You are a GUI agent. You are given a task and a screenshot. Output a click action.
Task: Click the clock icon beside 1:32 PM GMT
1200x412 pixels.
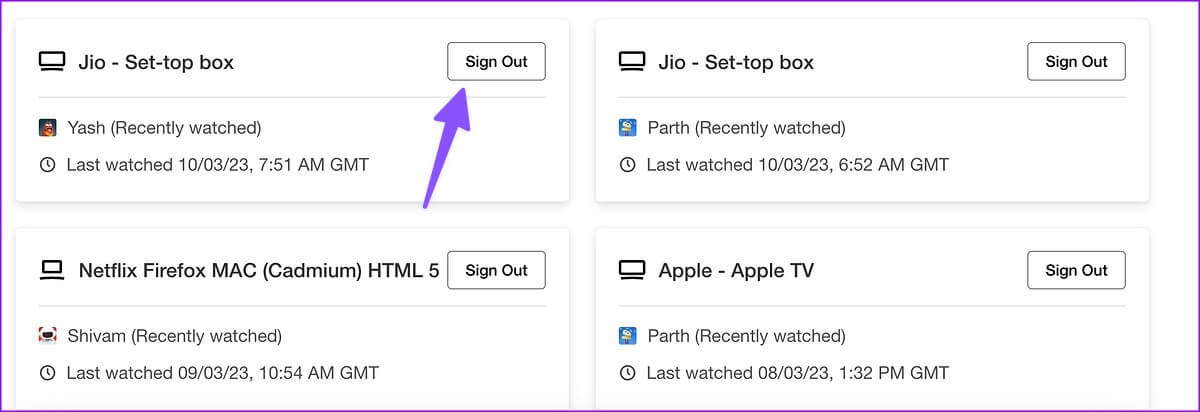pos(627,373)
